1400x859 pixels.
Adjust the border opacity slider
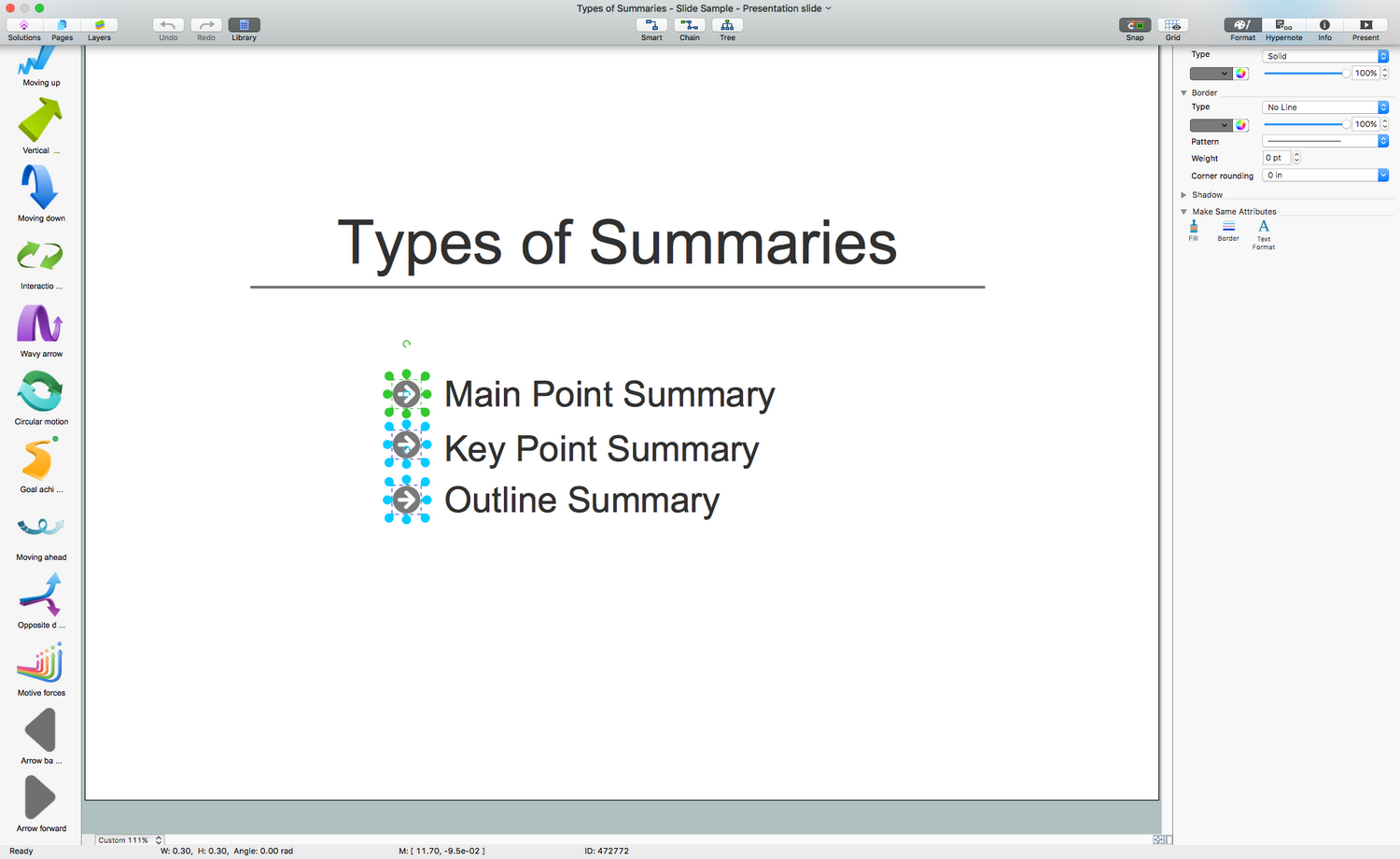[x=1305, y=124]
